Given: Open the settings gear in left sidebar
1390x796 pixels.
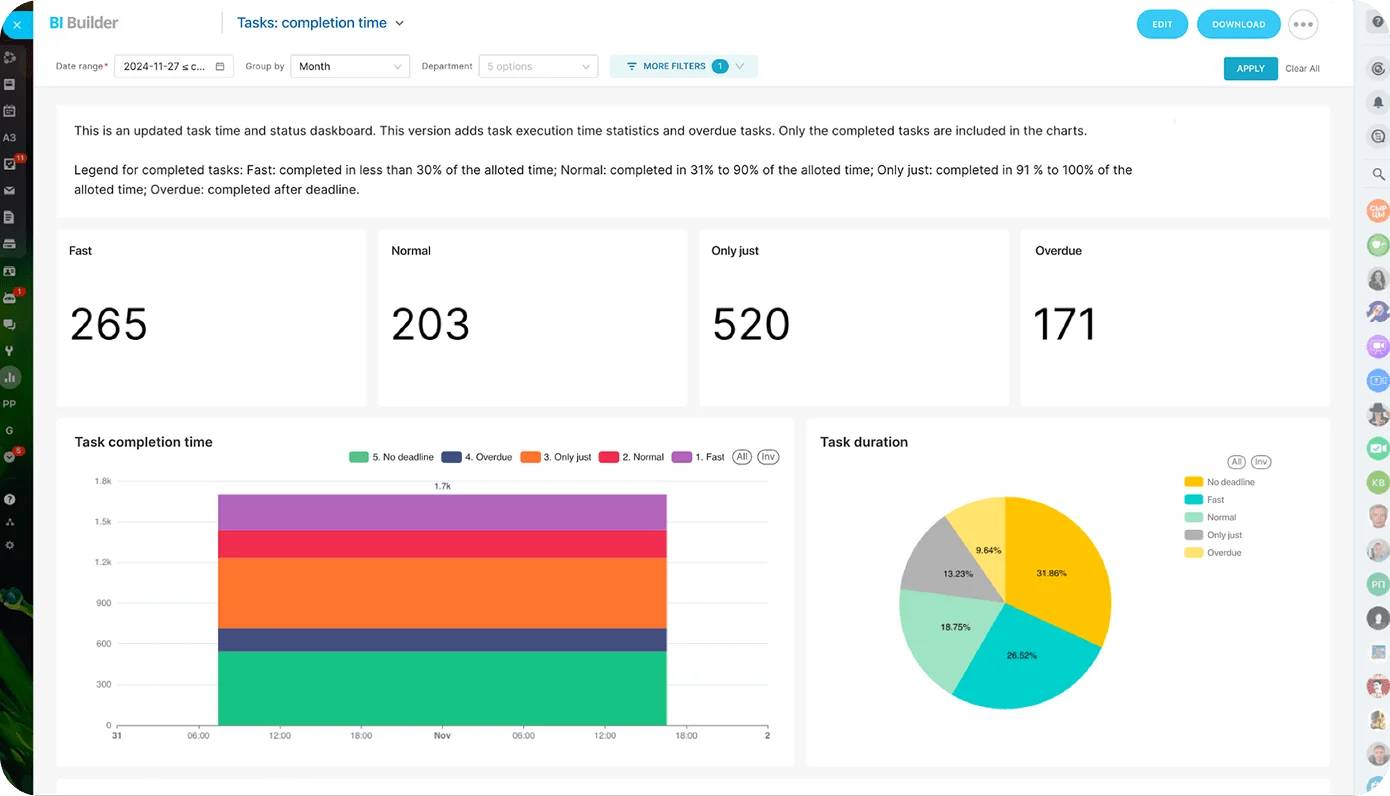Looking at the screenshot, I should (x=10, y=545).
